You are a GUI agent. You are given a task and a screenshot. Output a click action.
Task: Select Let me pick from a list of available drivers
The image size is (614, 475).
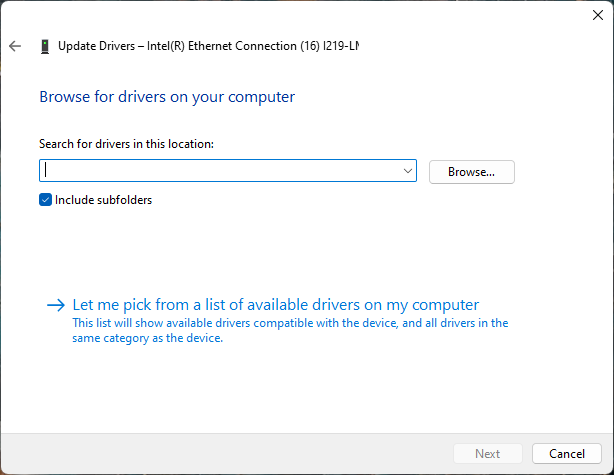(x=276, y=305)
